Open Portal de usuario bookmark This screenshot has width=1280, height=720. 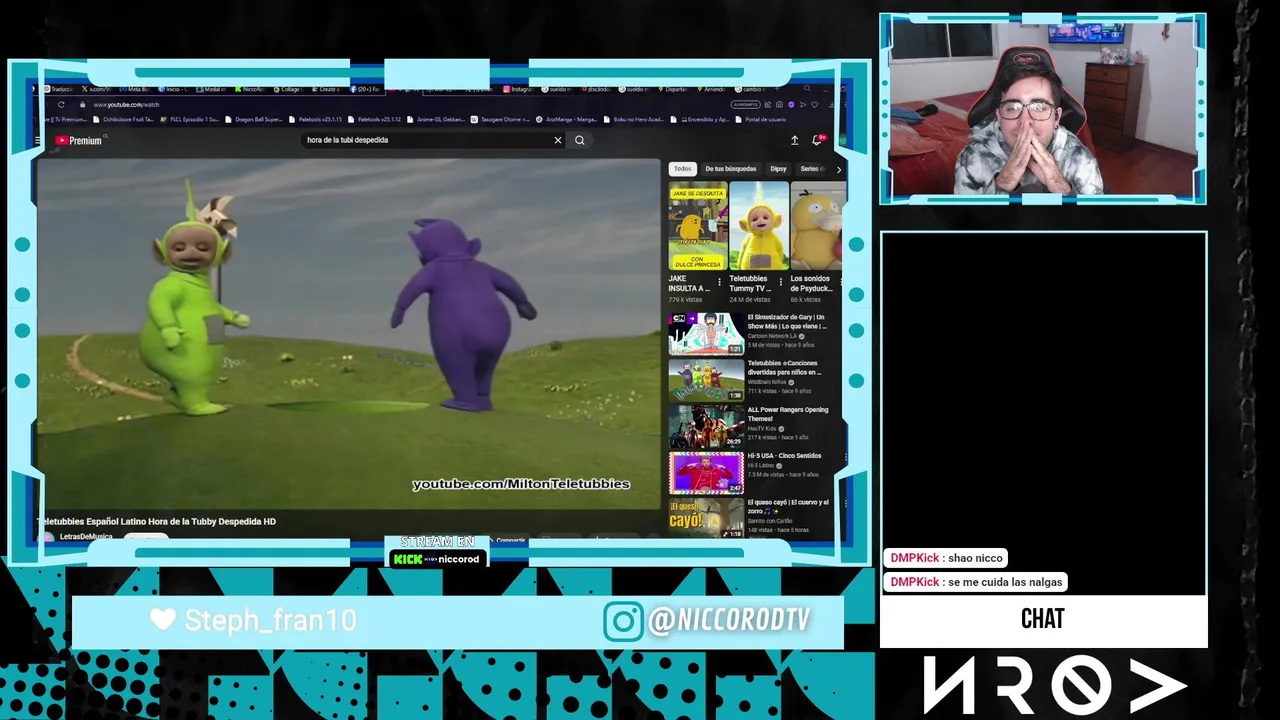(760, 119)
